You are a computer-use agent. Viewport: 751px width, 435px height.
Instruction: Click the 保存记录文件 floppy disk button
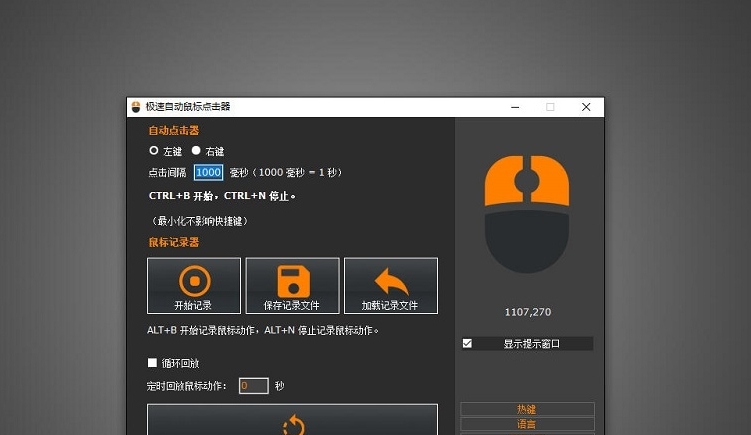click(293, 286)
